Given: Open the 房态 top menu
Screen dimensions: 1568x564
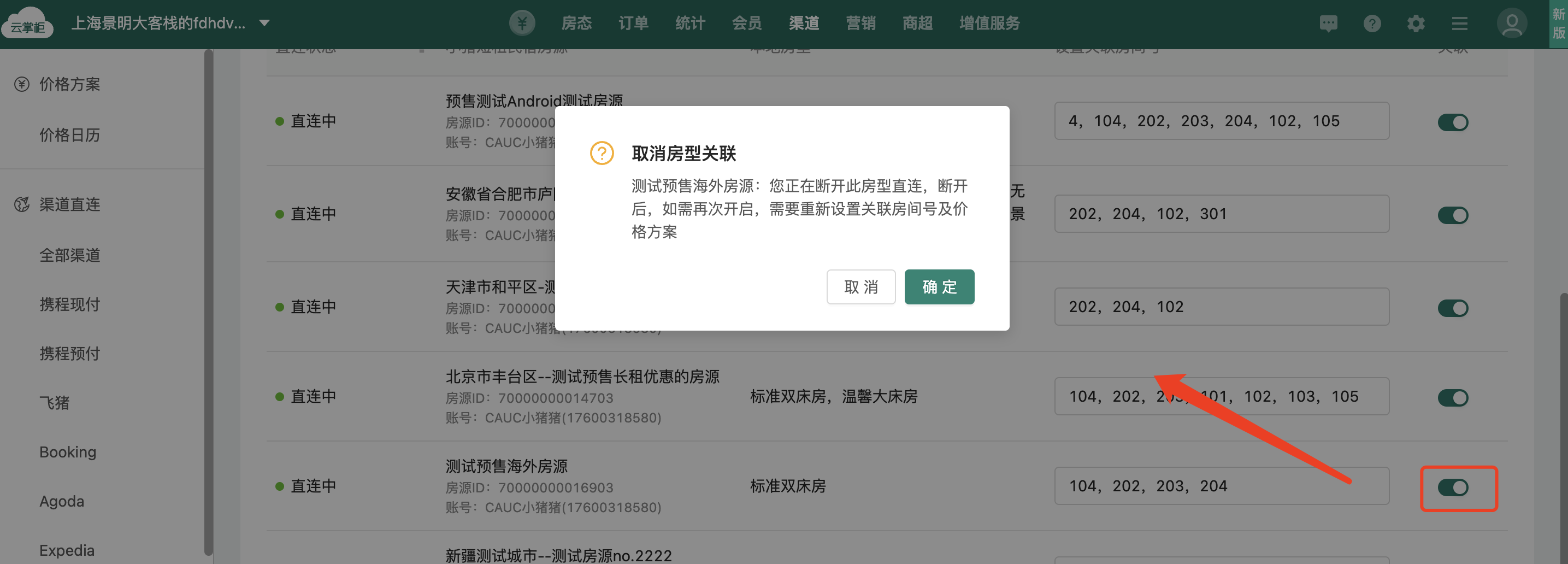Looking at the screenshot, I should coord(576,23).
